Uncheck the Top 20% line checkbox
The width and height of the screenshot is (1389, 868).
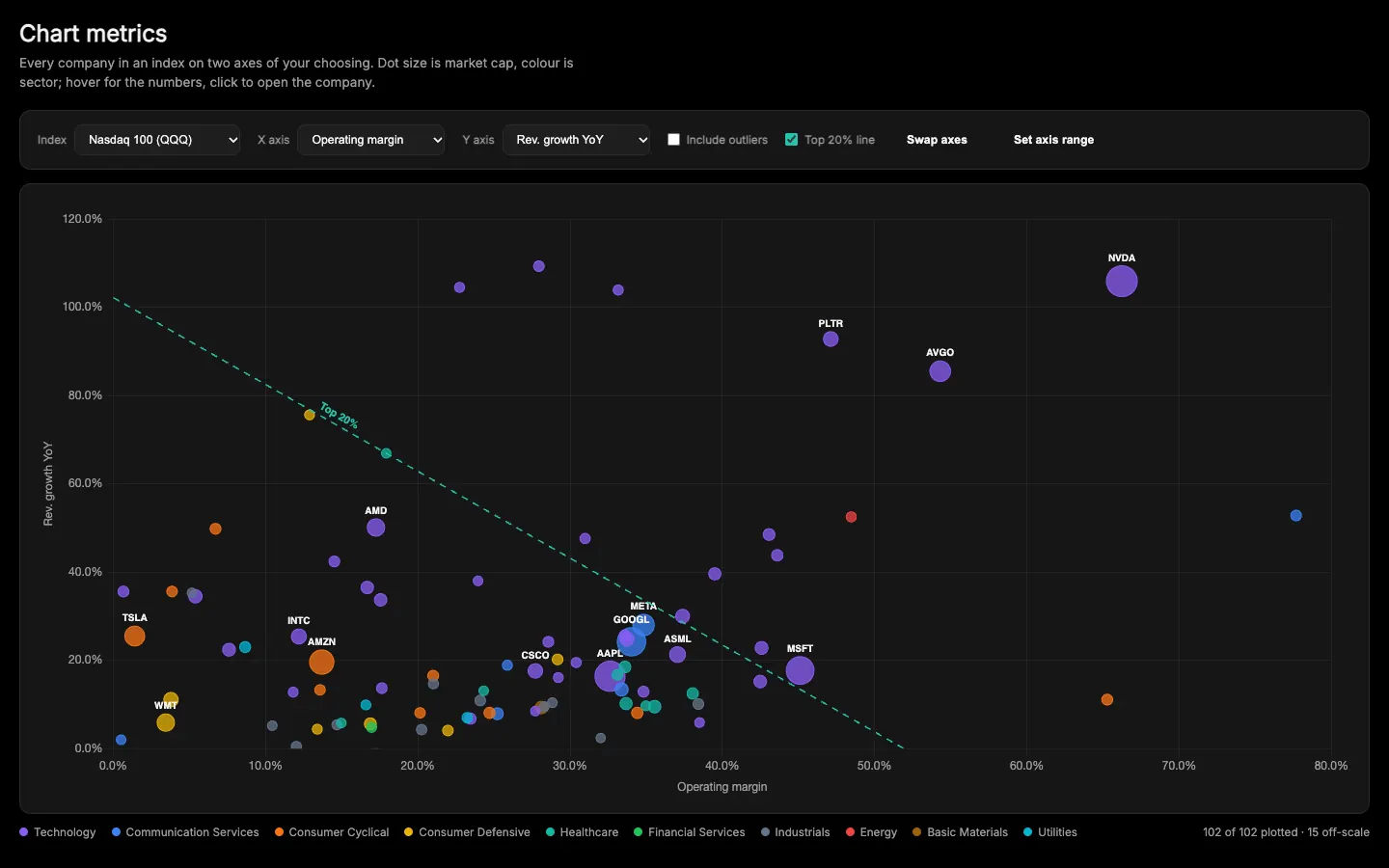click(792, 140)
